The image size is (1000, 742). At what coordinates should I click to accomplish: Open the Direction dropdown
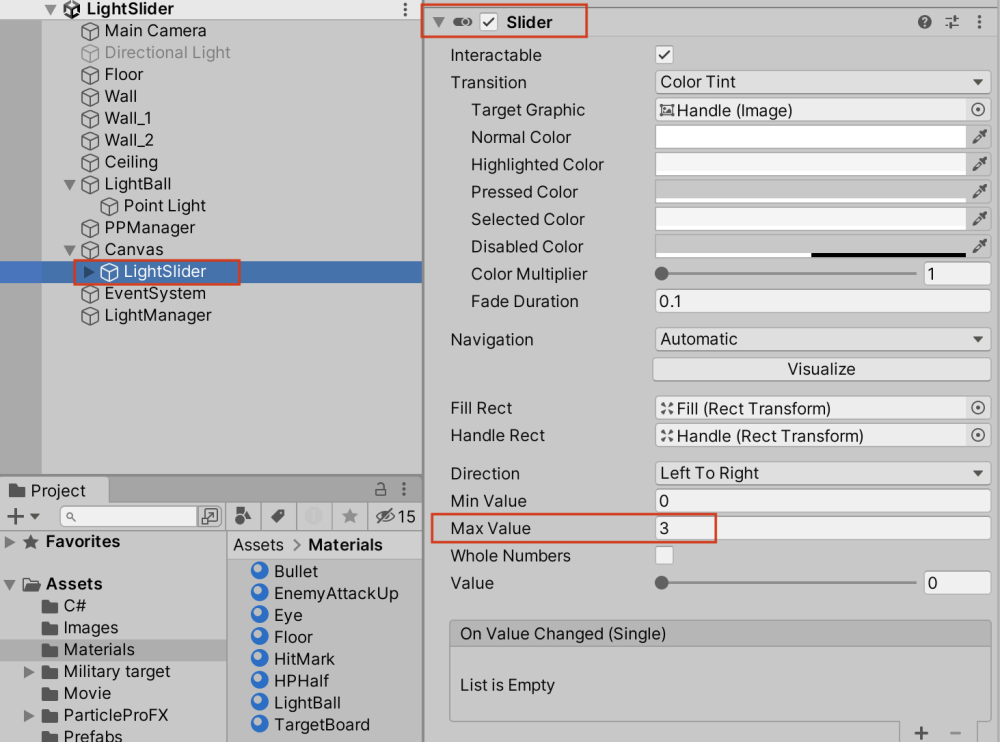click(821, 473)
